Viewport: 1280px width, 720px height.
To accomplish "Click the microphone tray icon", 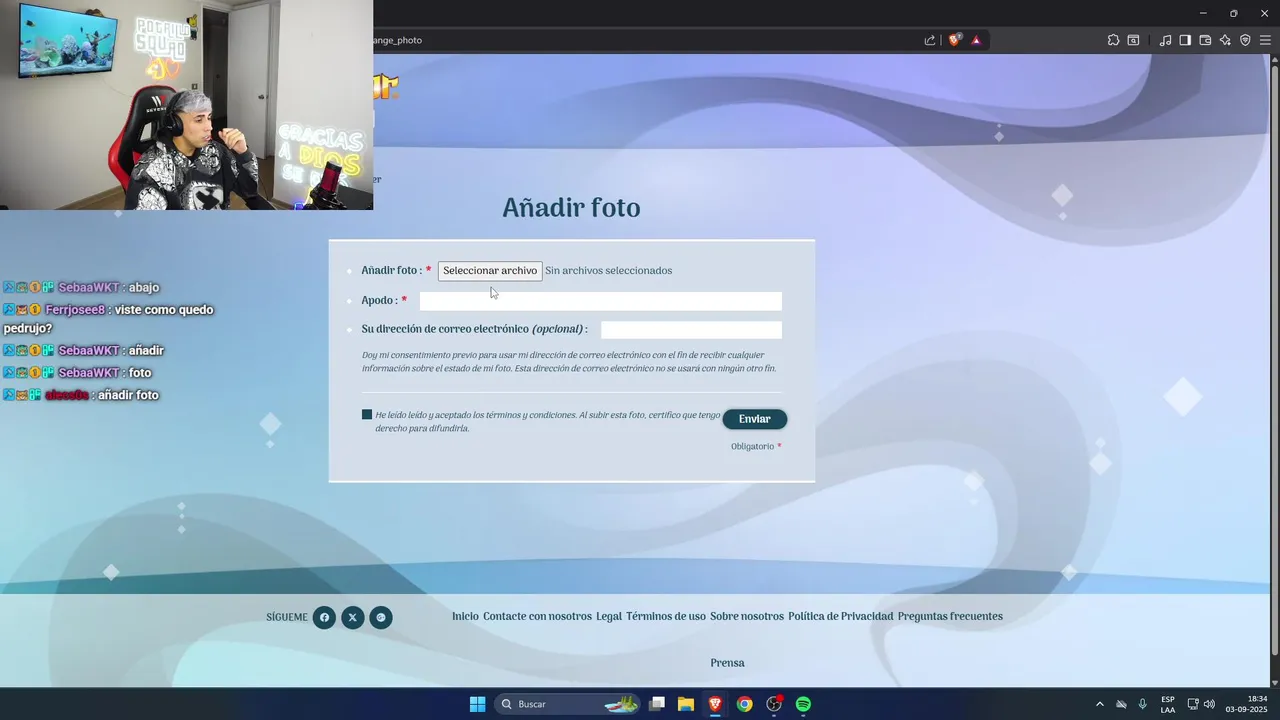I will click(x=1142, y=704).
